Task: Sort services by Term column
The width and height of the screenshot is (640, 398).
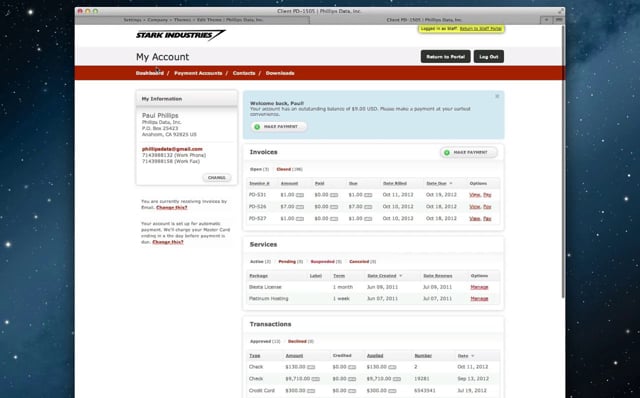Action: click(339, 276)
